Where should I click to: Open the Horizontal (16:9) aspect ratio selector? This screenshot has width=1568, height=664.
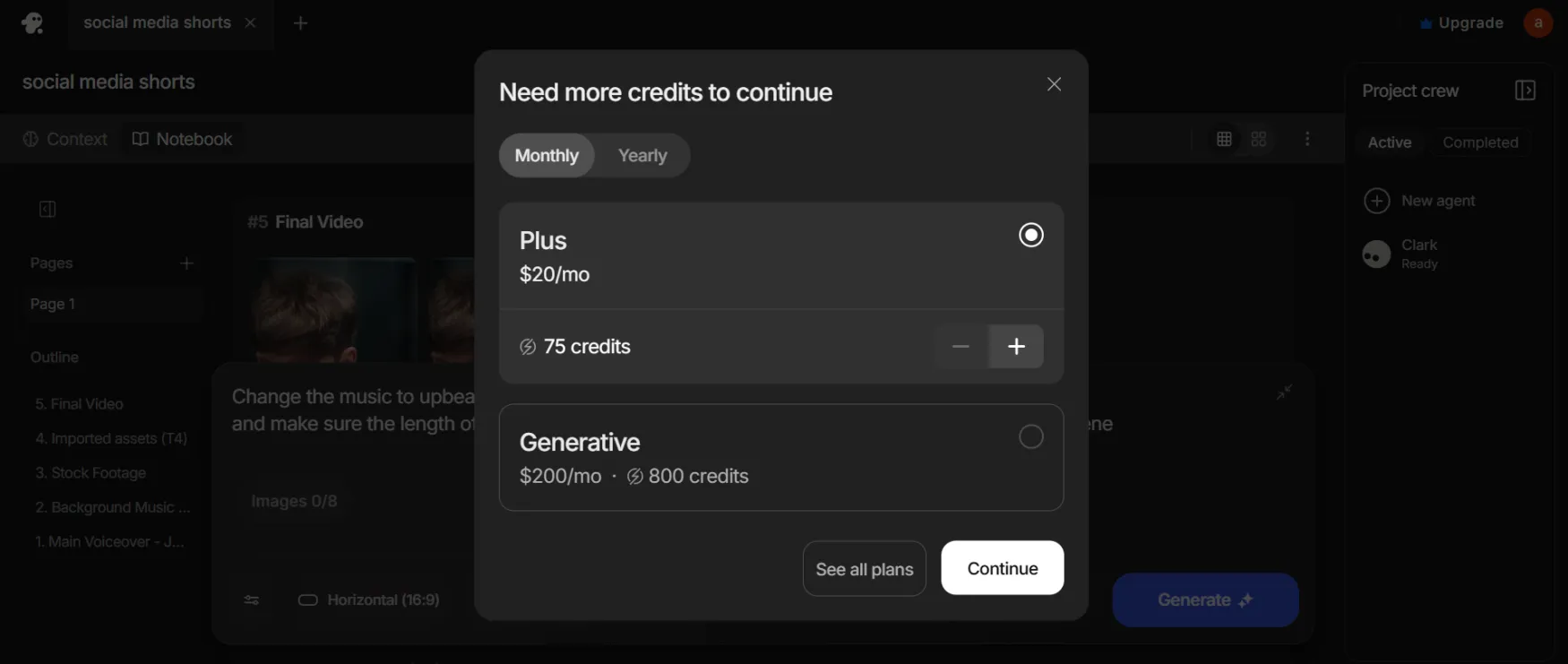(x=368, y=600)
